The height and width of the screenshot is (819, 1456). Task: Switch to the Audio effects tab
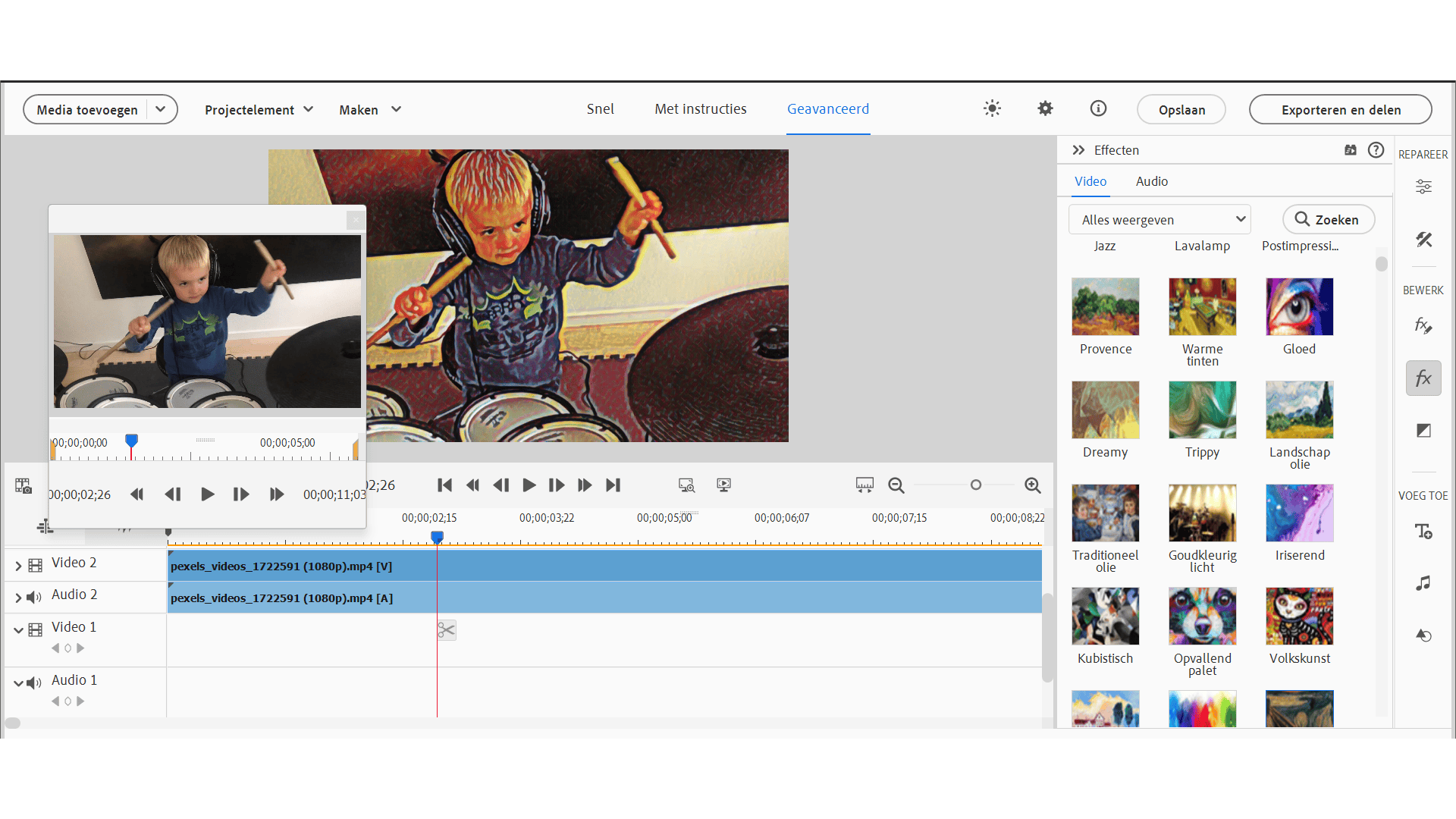[x=1151, y=181]
